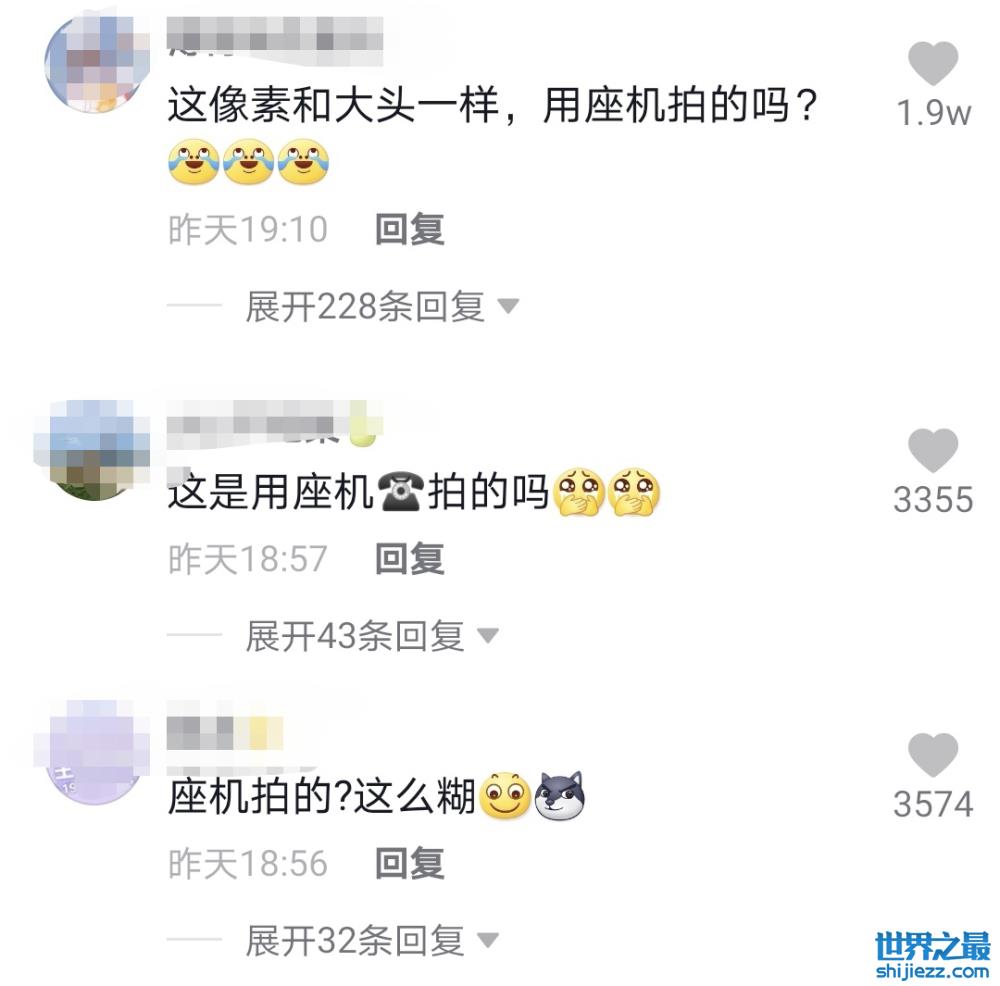Open third commenter's purple avatar
The image size is (1000, 986).
93,753
